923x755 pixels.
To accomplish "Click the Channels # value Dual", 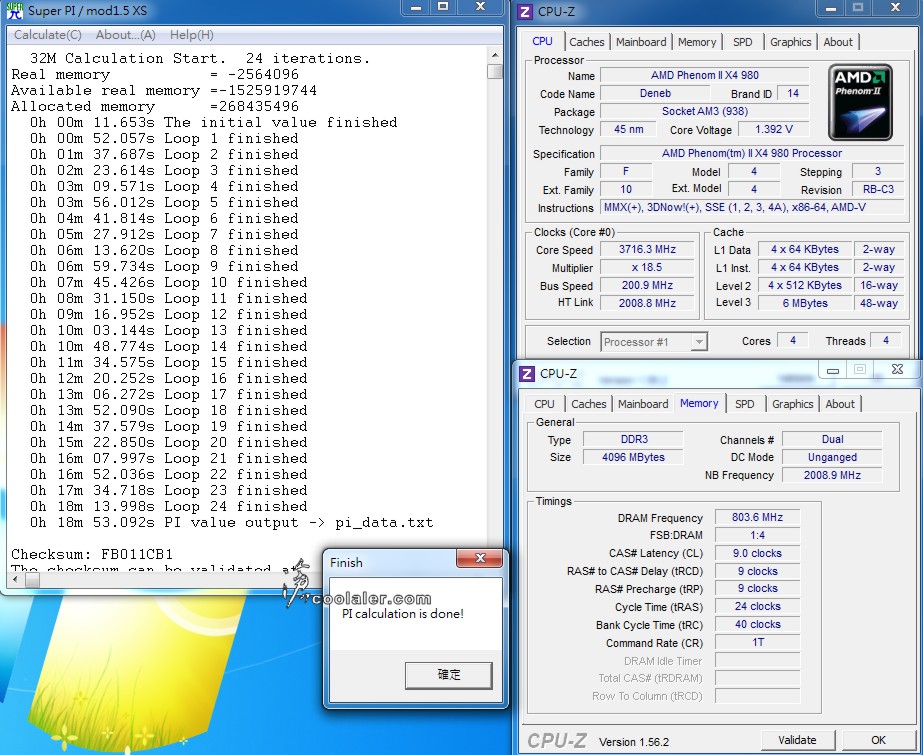I will [x=832, y=439].
